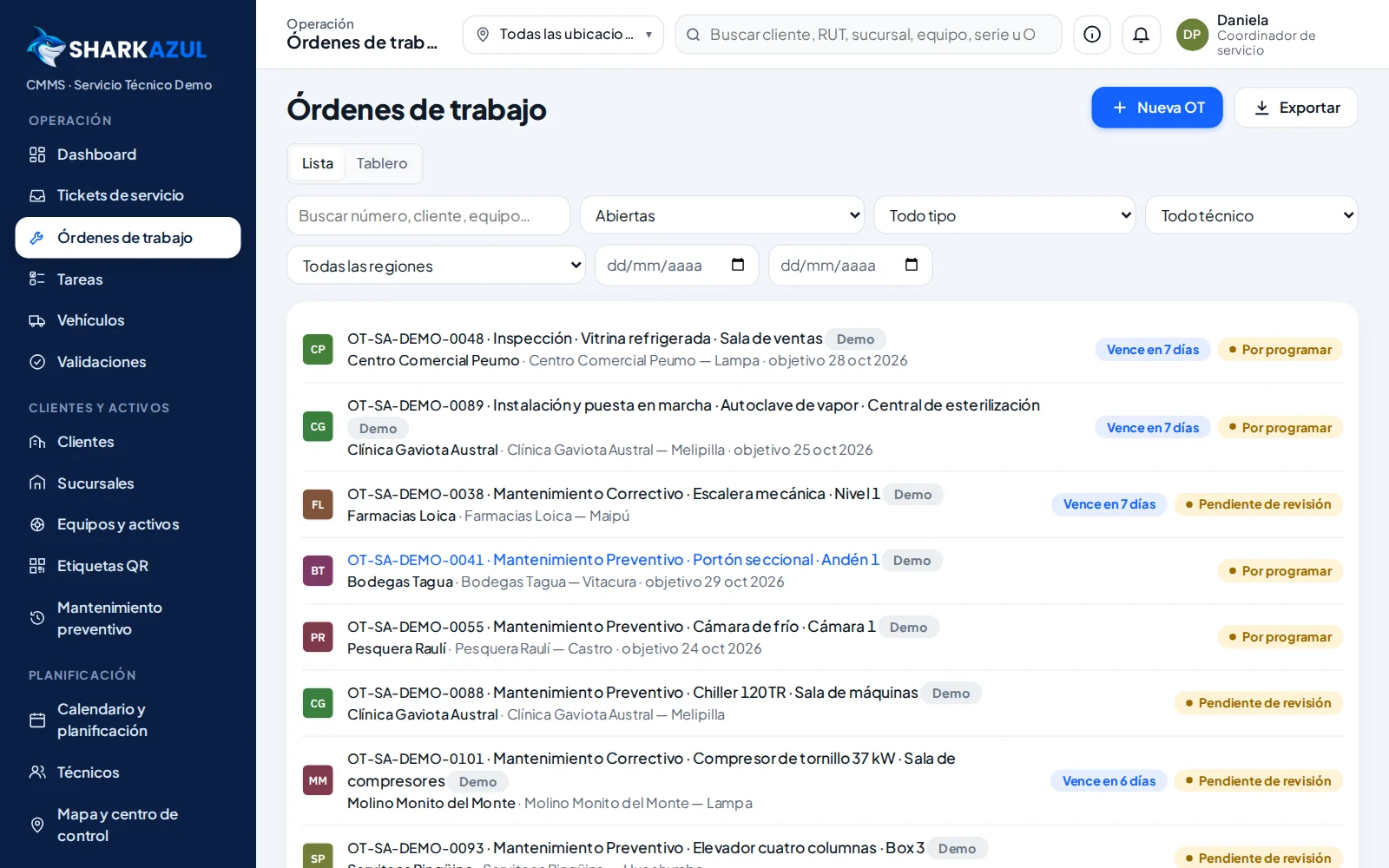Viewport: 1389px width, 868px height.
Task: Open work order OT-SA-DEMO-0048 row
Action: tap(822, 349)
